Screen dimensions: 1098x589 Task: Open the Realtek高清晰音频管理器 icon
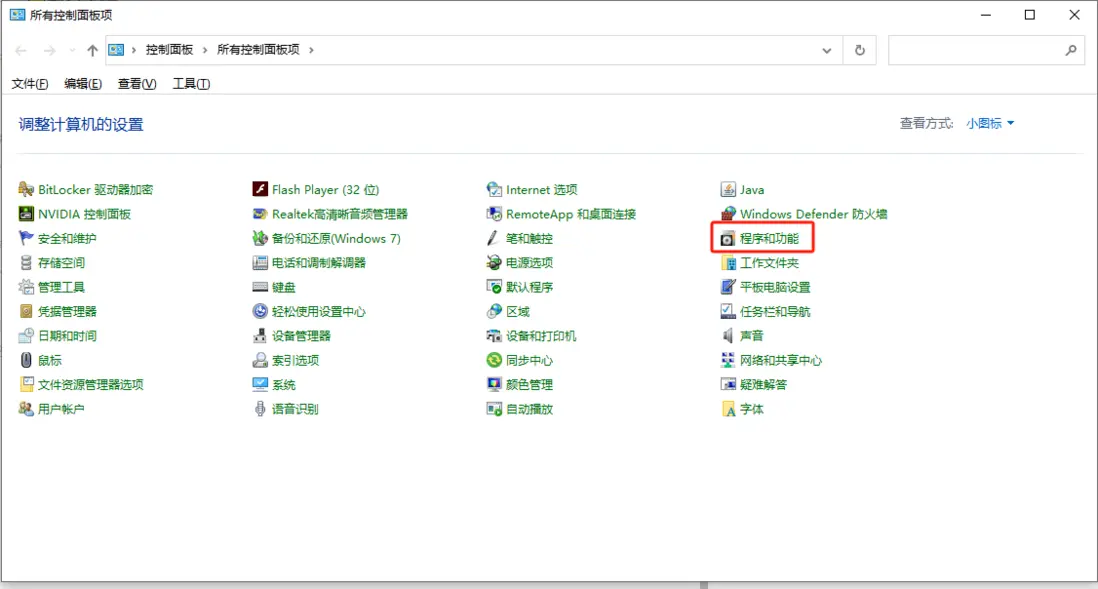(260, 214)
